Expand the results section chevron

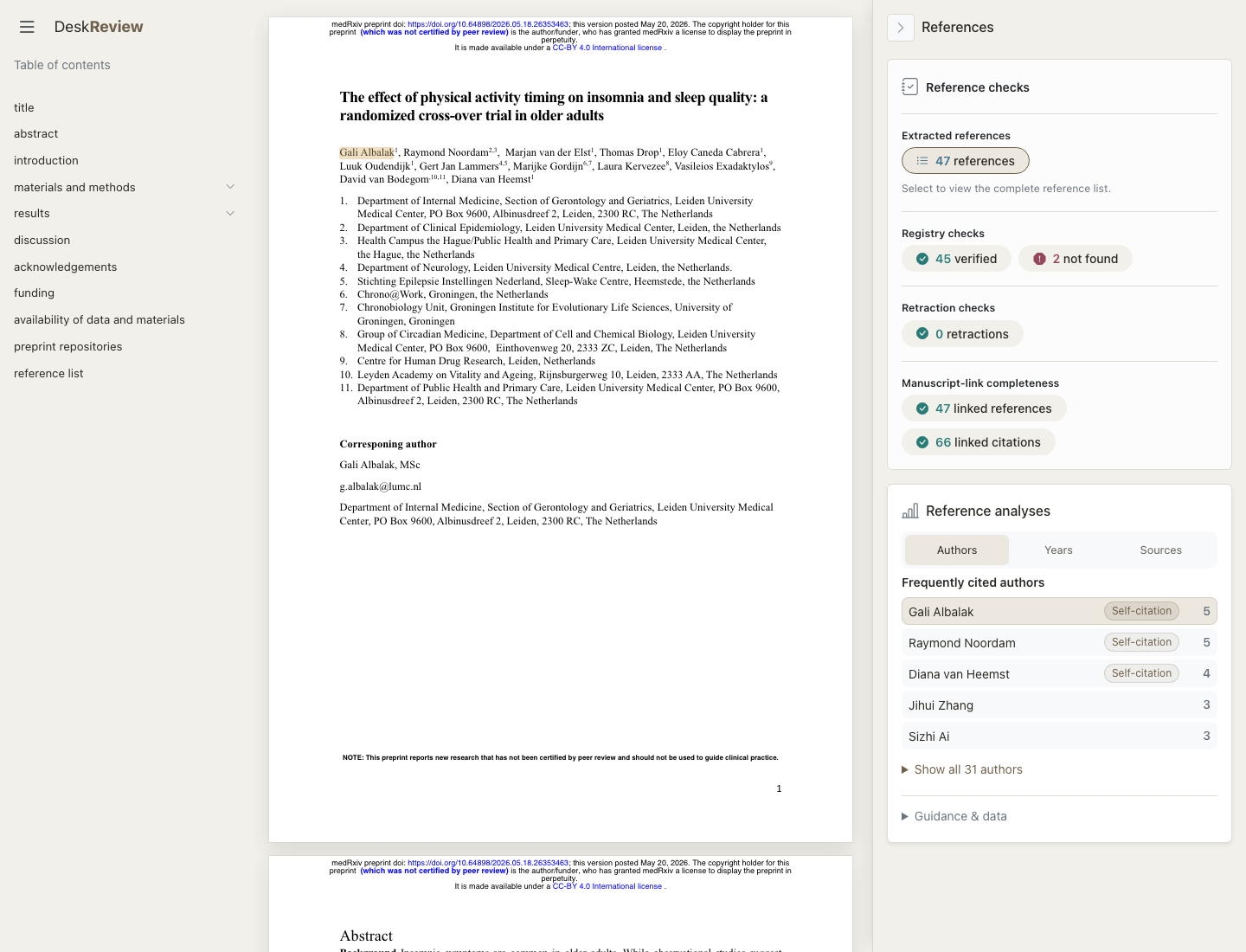(x=230, y=213)
